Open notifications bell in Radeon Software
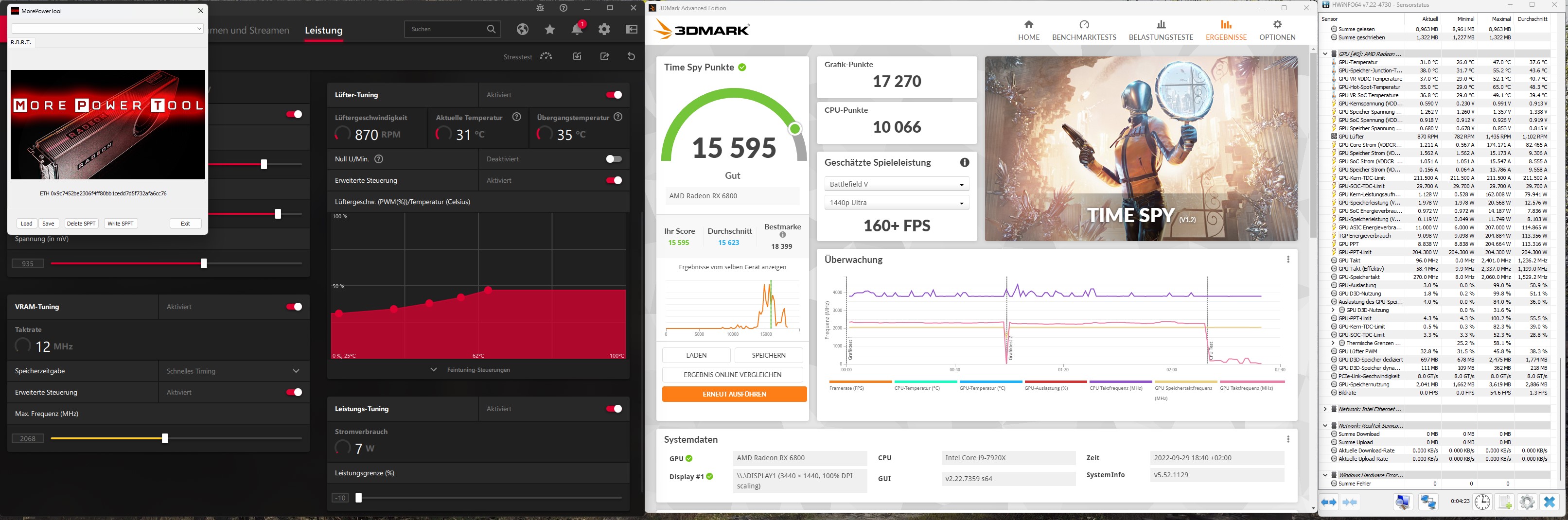Viewport: 1568px width, 520px height. coord(577,29)
